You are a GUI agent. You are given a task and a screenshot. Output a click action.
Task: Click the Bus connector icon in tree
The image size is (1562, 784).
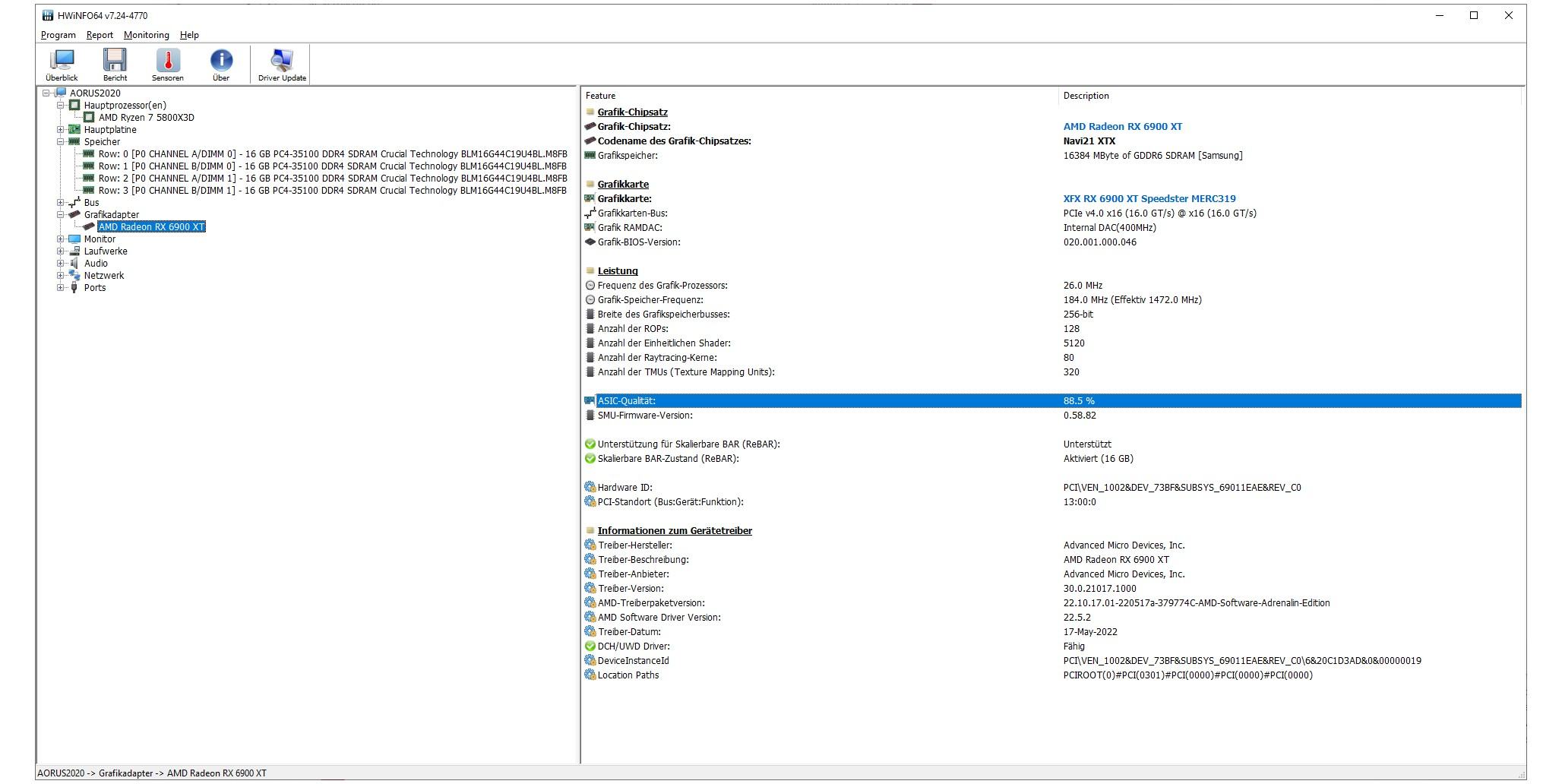[74, 203]
